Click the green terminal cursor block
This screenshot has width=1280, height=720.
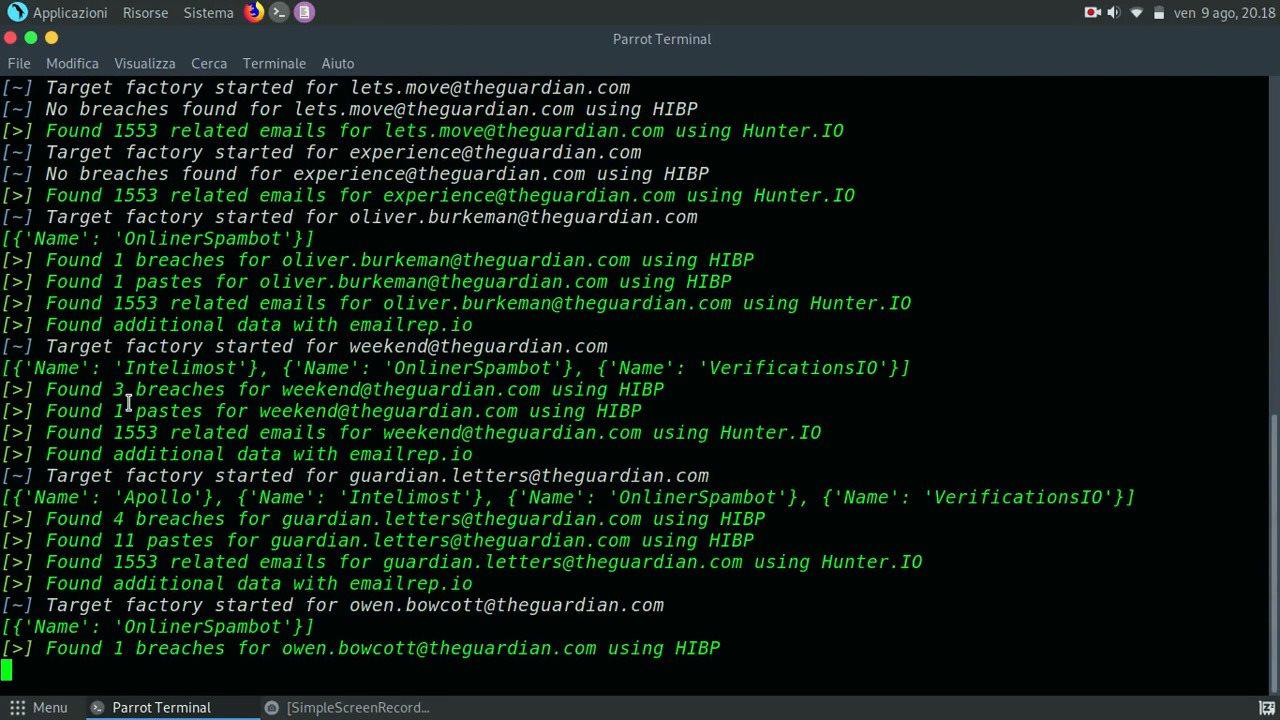pos(6,670)
